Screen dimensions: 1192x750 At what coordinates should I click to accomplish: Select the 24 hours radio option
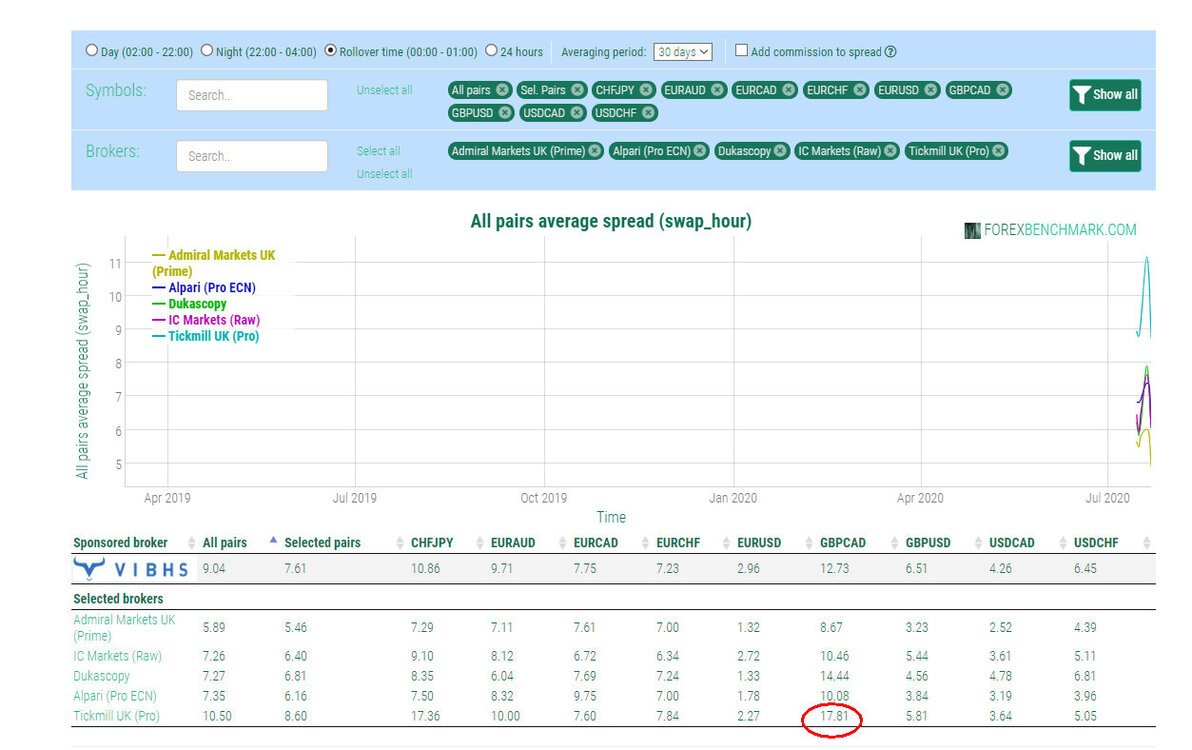(491, 50)
